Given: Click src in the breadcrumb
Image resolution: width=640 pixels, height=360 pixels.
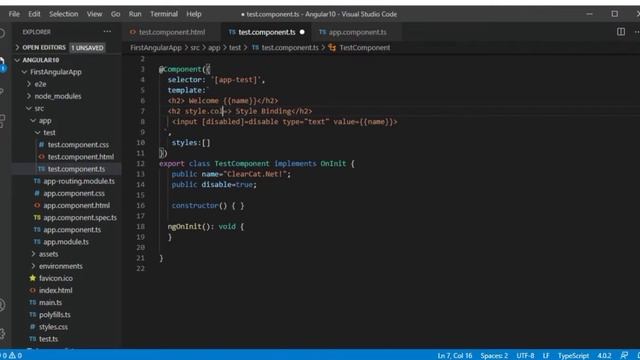Looking at the screenshot, I should click(x=195, y=48).
